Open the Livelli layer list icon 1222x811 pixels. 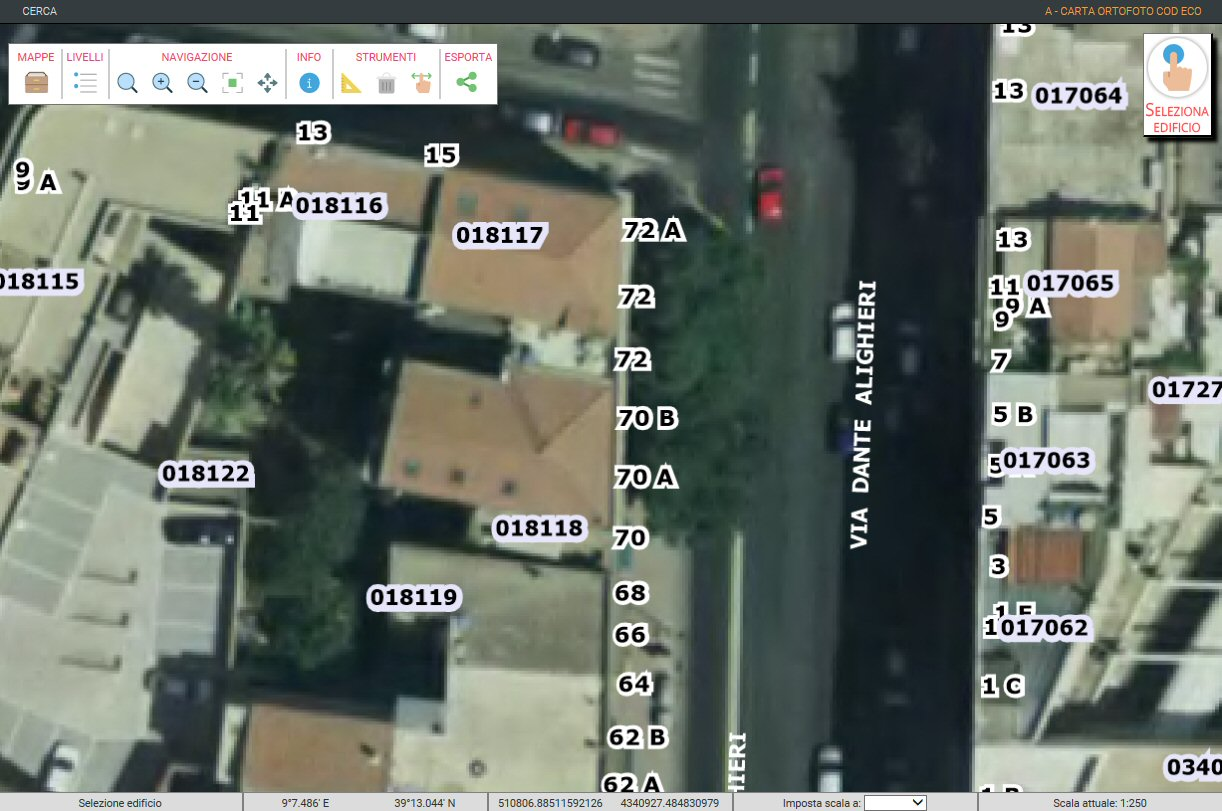pos(85,83)
